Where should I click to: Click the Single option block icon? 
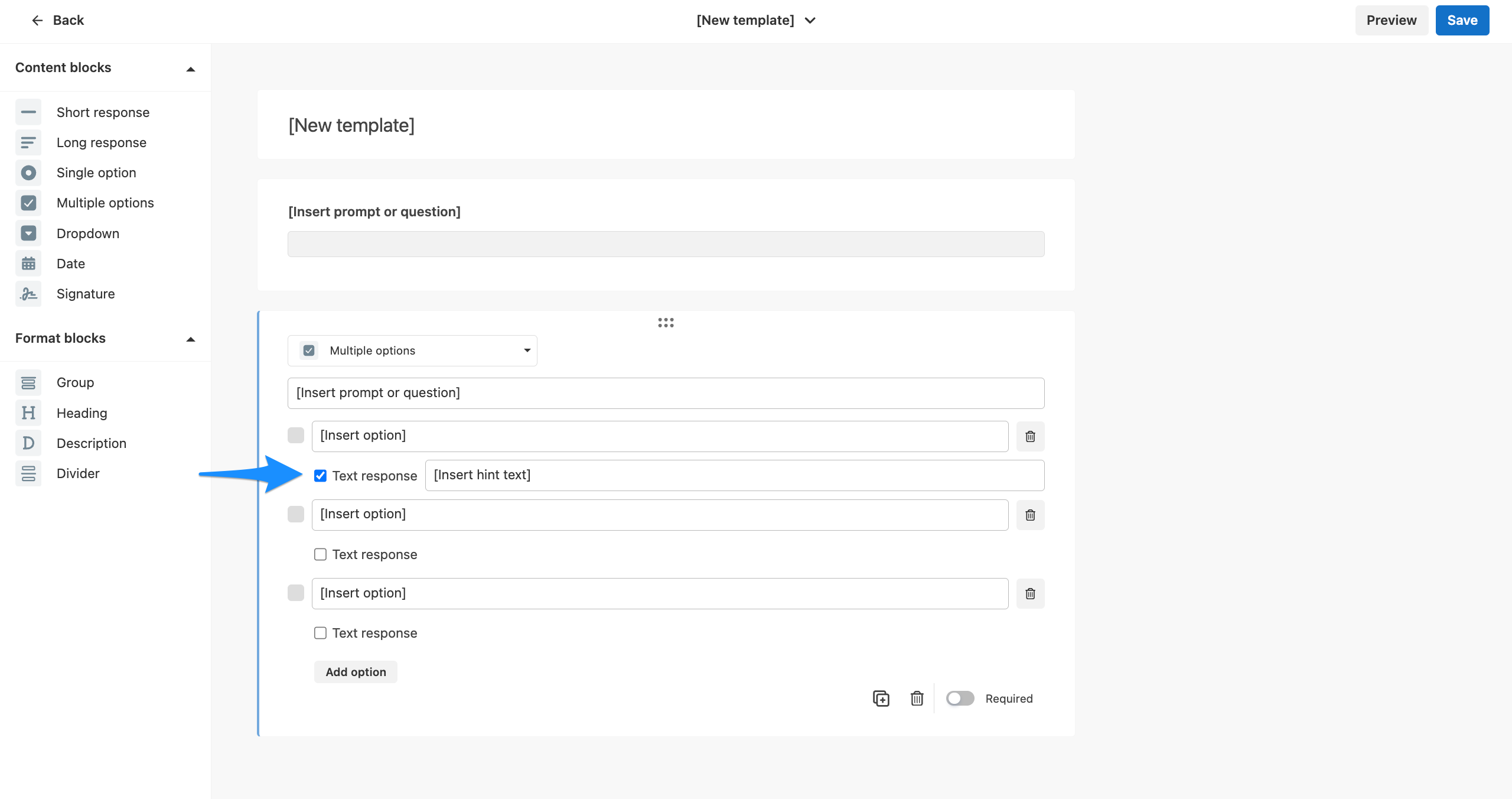pos(28,173)
